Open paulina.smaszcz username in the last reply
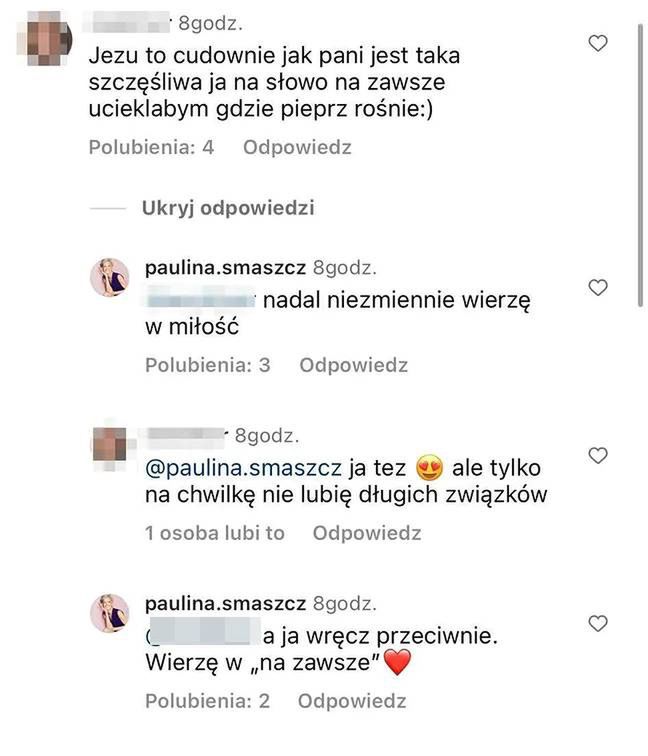Image resolution: width=648 pixels, height=756 pixels. [x=226, y=604]
